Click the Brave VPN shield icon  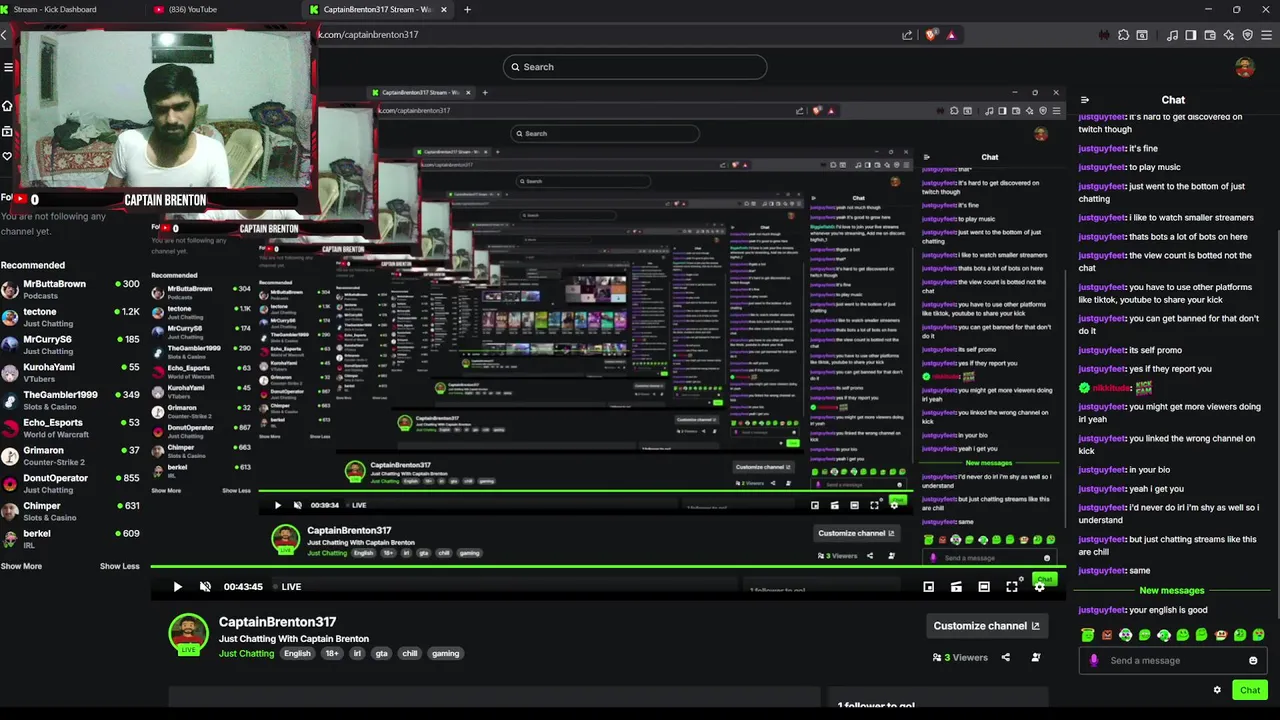point(1248,35)
